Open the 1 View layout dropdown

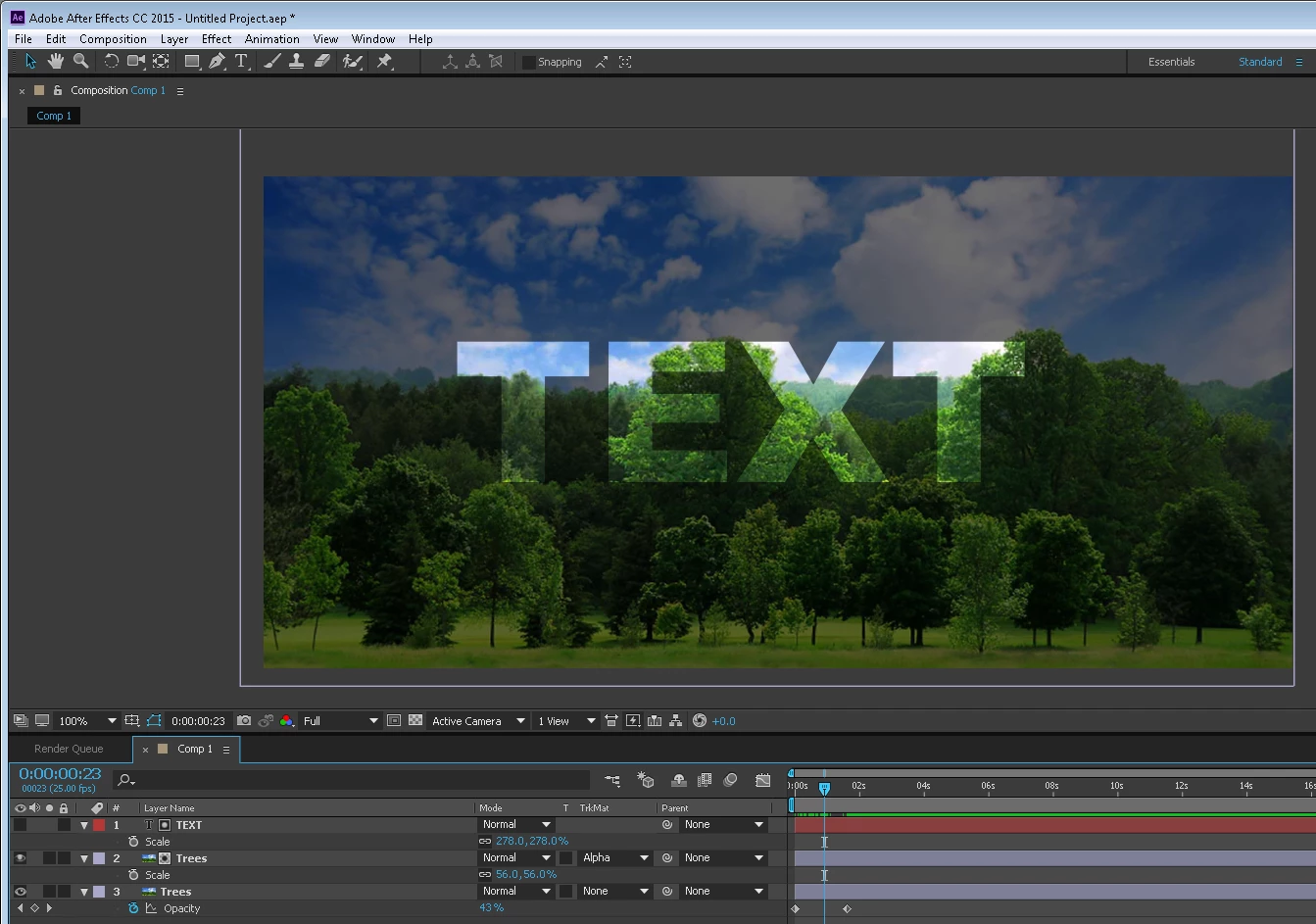[566, 720]
